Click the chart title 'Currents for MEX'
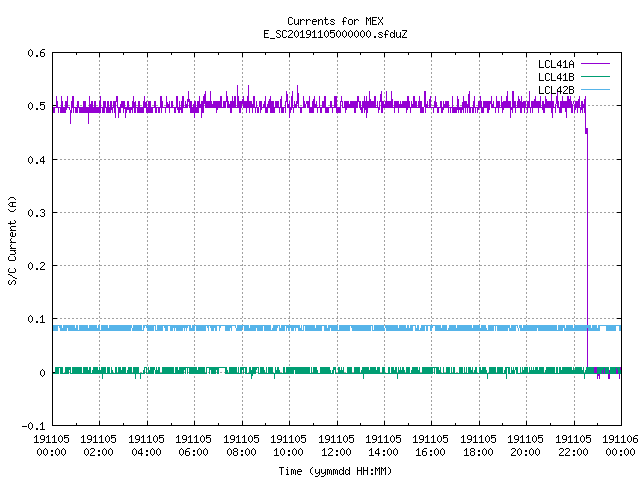 point(335,21)
